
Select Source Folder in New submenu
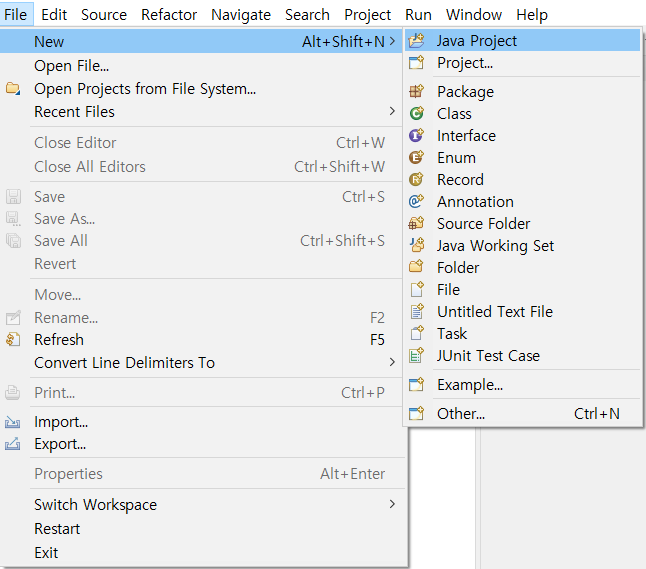[x=522, y=223]
